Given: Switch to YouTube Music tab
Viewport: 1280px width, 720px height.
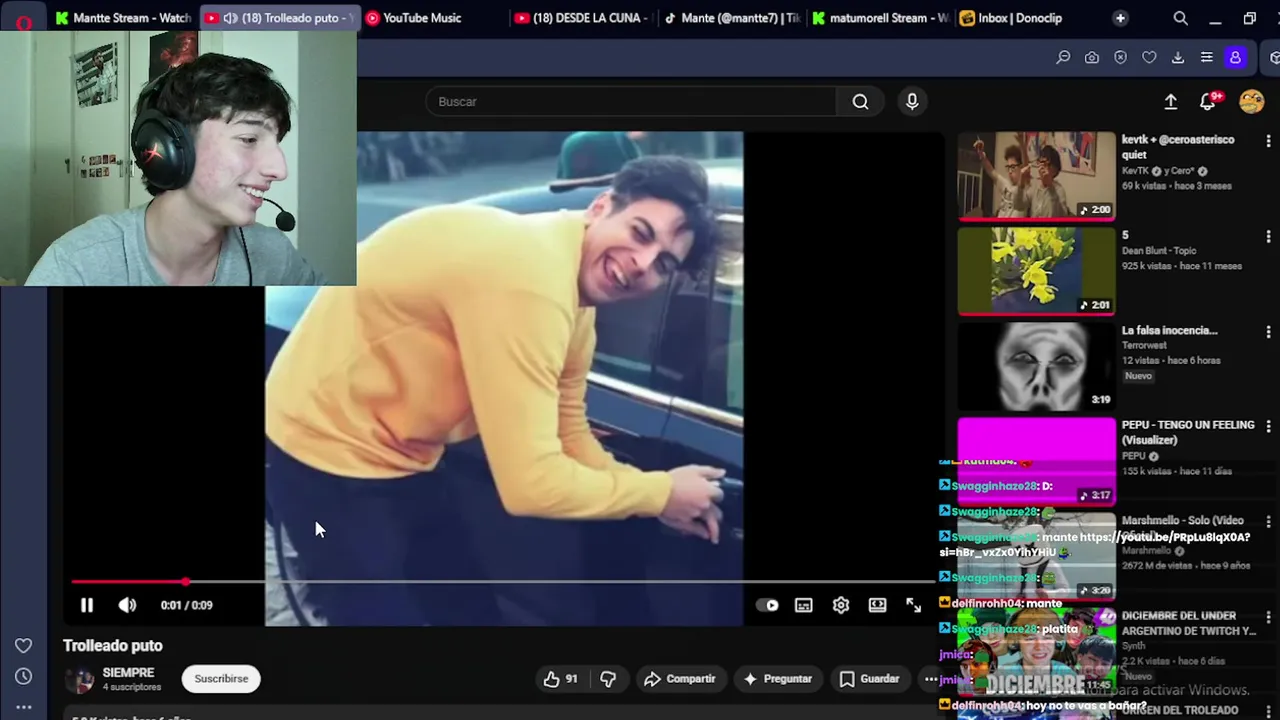Looking at the screenshot, I should coord(422,18).
